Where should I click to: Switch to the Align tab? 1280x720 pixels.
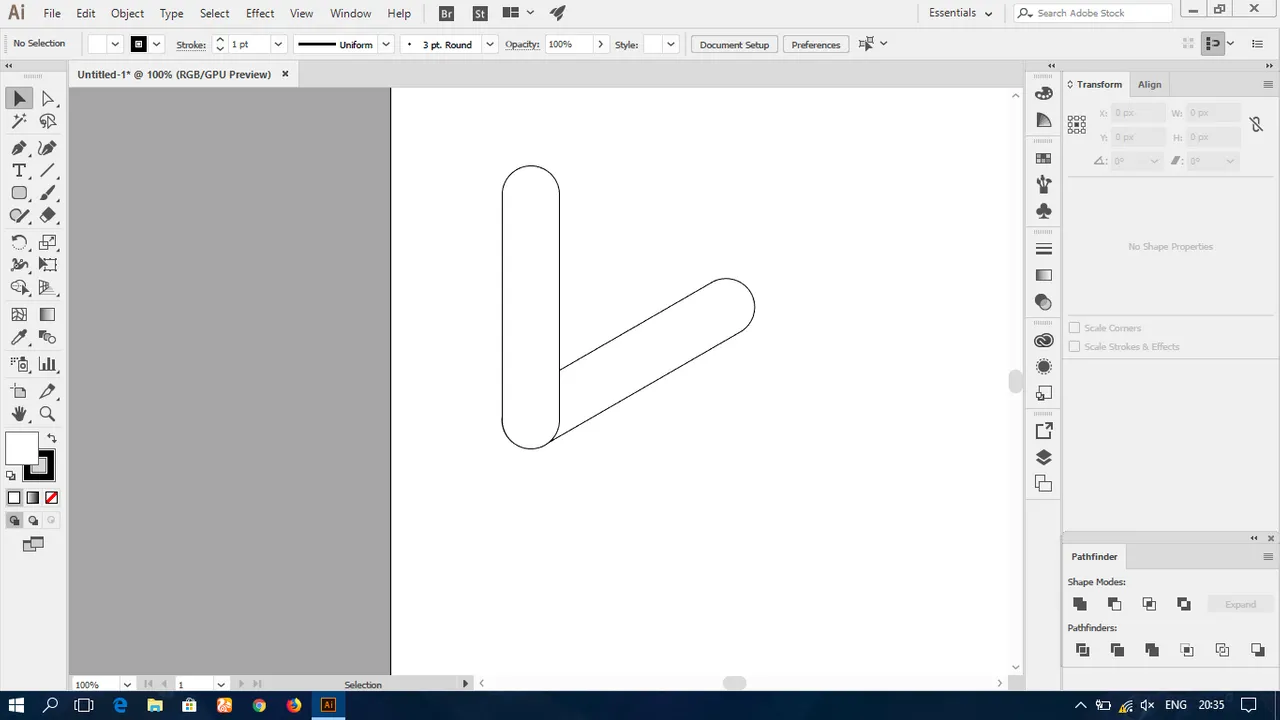pyautogui.click(x=1150, y=84)
